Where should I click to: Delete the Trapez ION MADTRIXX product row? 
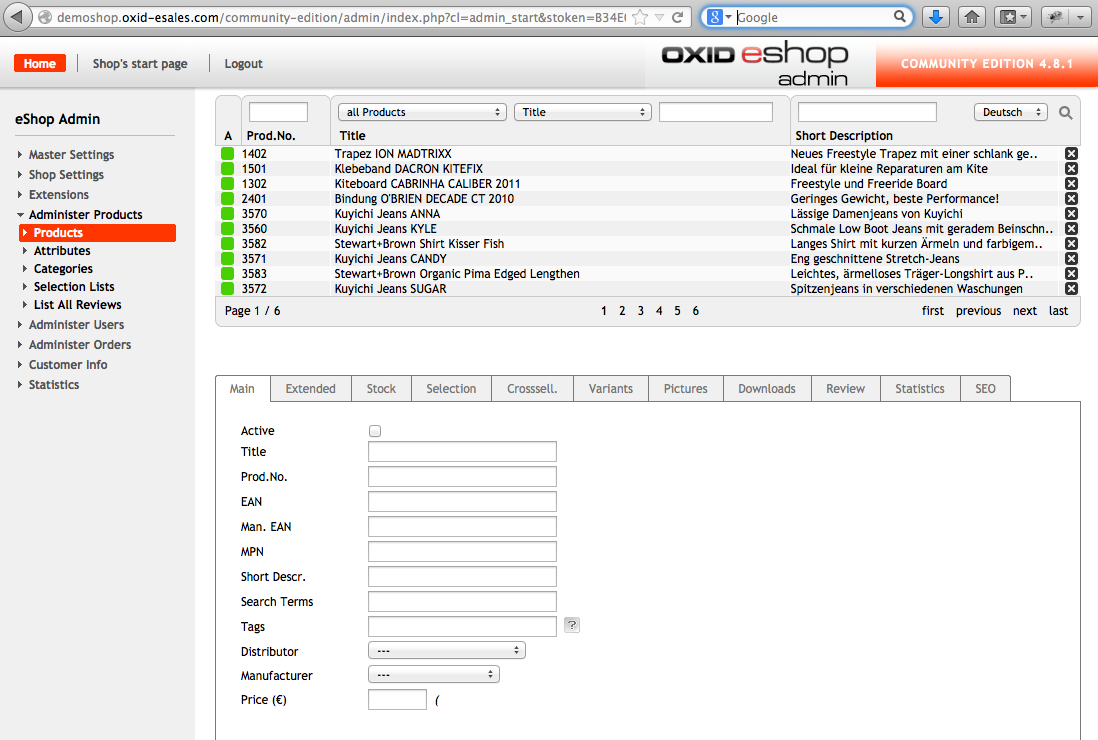[1071, 154]
